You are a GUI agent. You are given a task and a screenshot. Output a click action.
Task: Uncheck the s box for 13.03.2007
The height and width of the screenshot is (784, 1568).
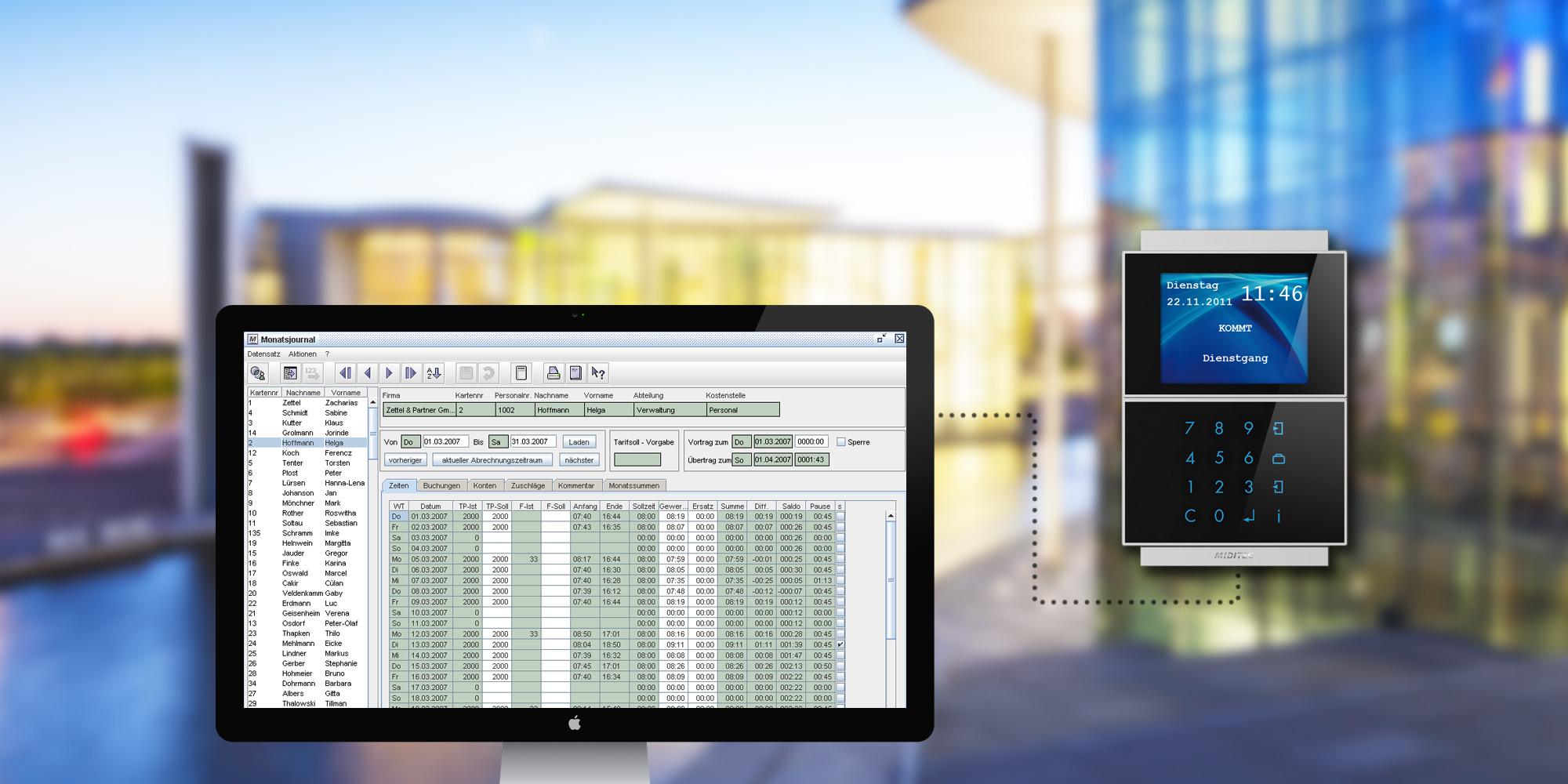coord(840,644)
